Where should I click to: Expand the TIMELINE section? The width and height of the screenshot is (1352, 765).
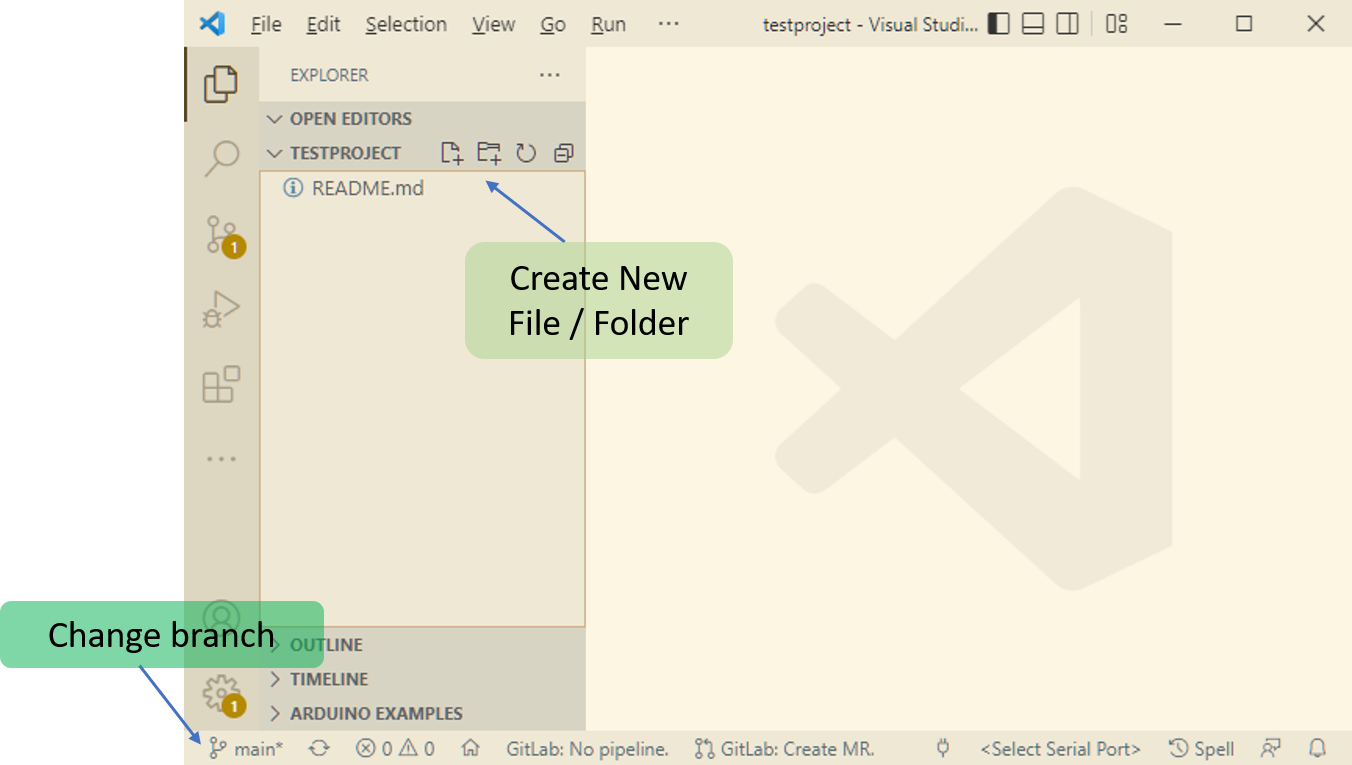click(276, 679)
